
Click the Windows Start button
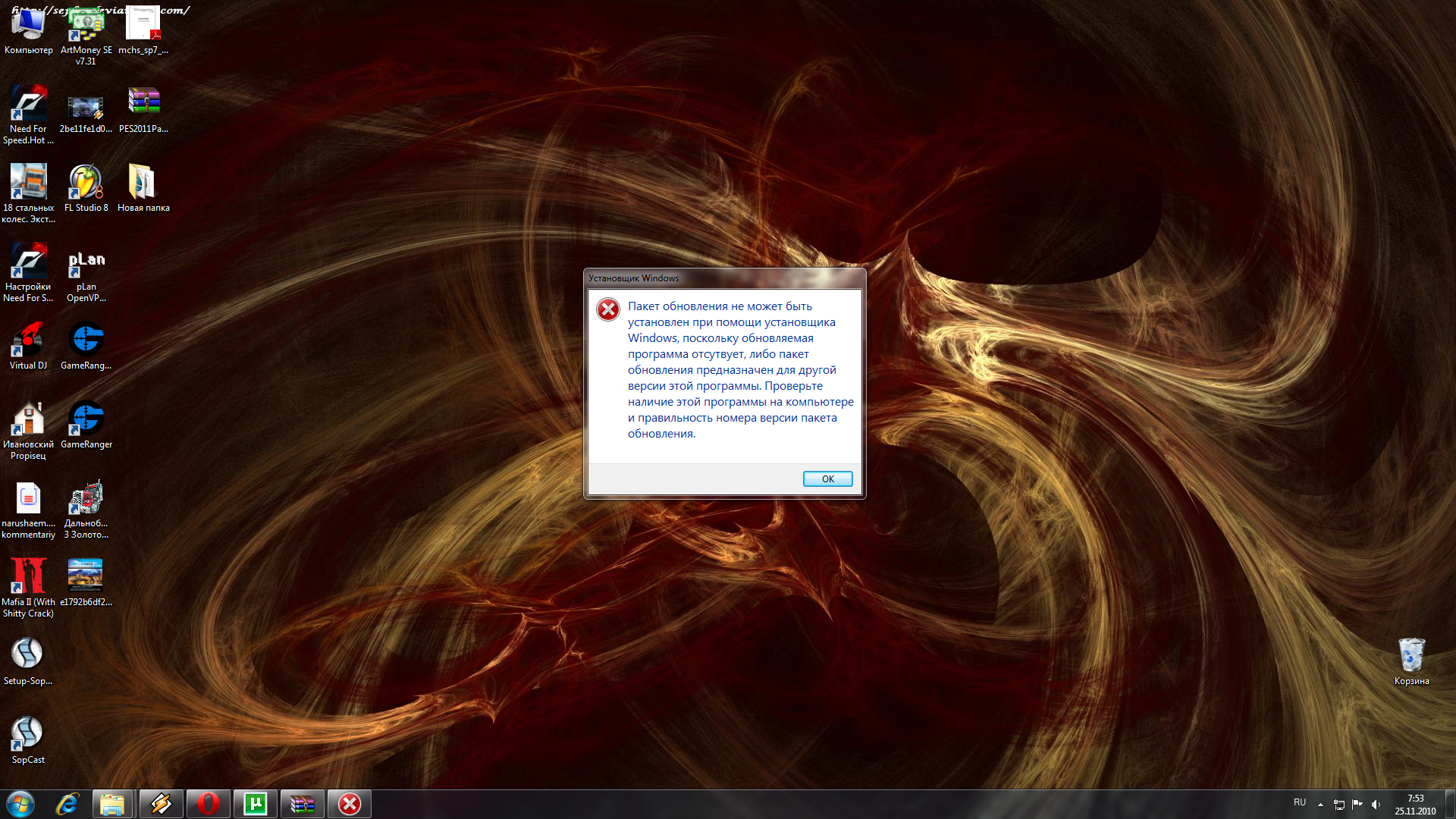point(20,804)
